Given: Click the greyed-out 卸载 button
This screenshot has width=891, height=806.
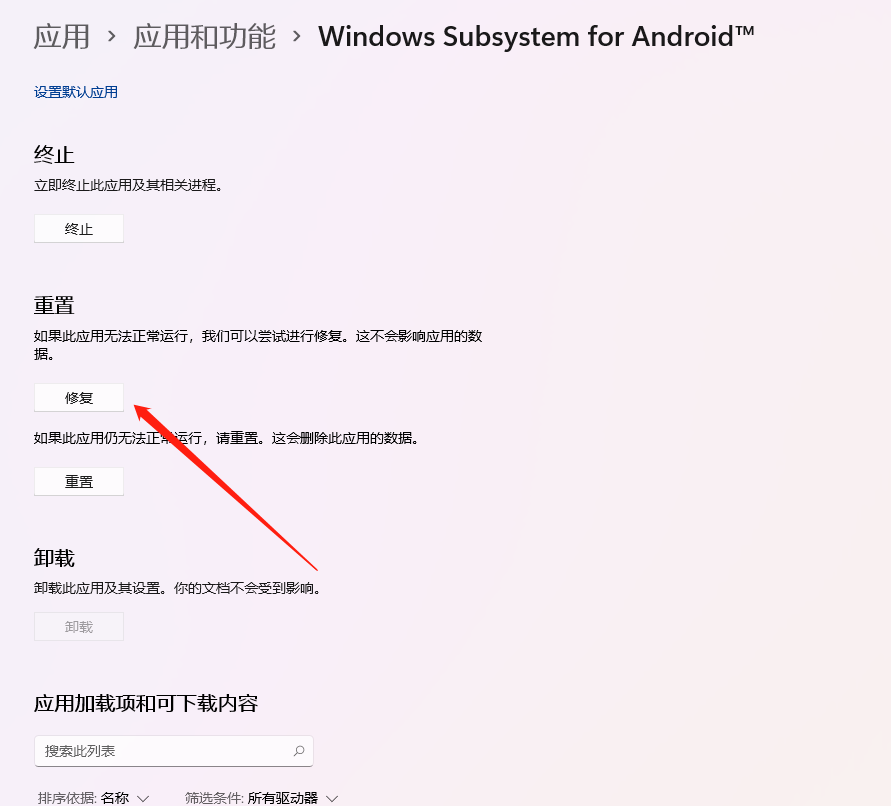Looking at the screenshot, I should (x=79, y=626).
